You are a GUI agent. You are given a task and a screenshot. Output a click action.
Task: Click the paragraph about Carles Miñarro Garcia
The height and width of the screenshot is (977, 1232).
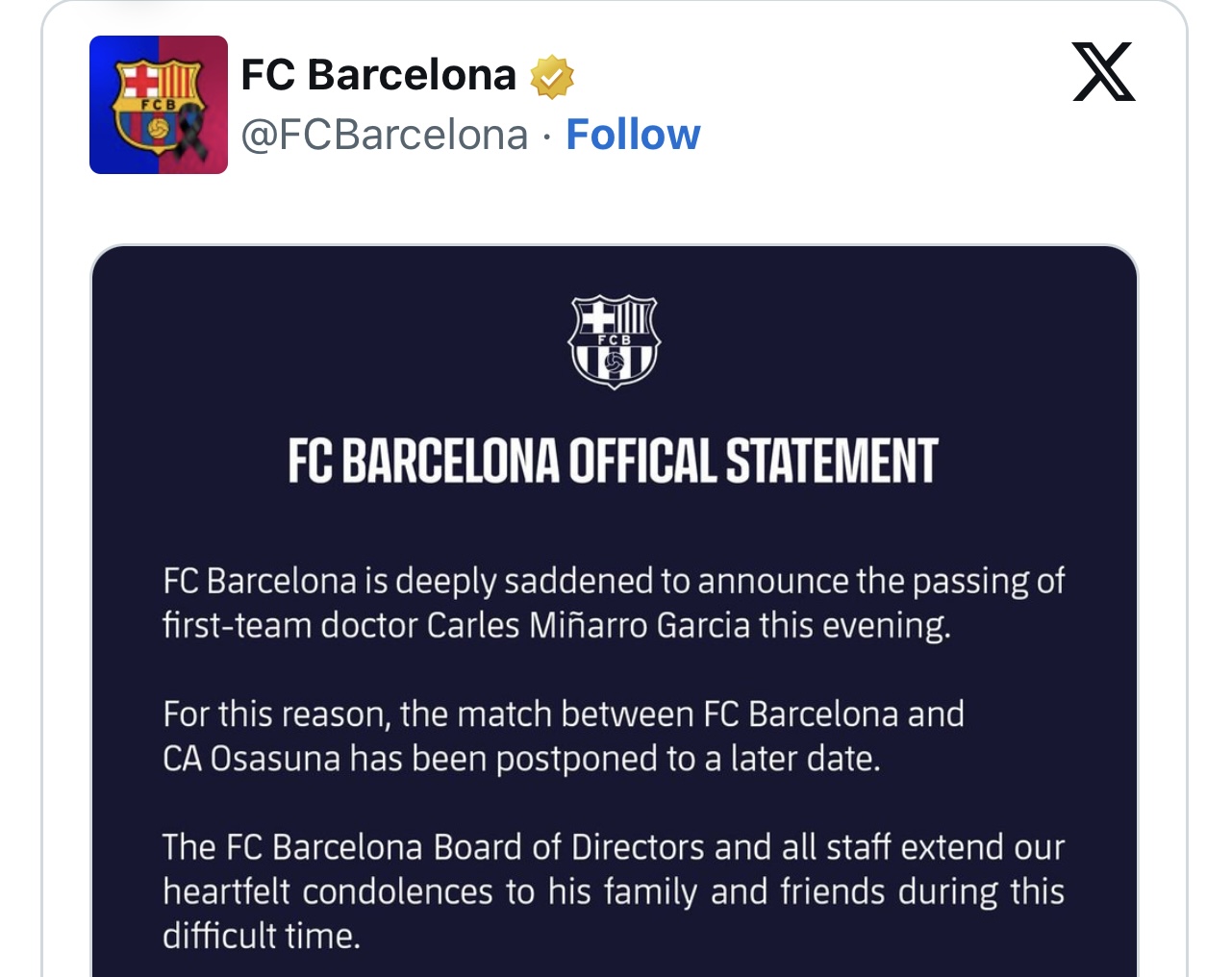(614, 603)
